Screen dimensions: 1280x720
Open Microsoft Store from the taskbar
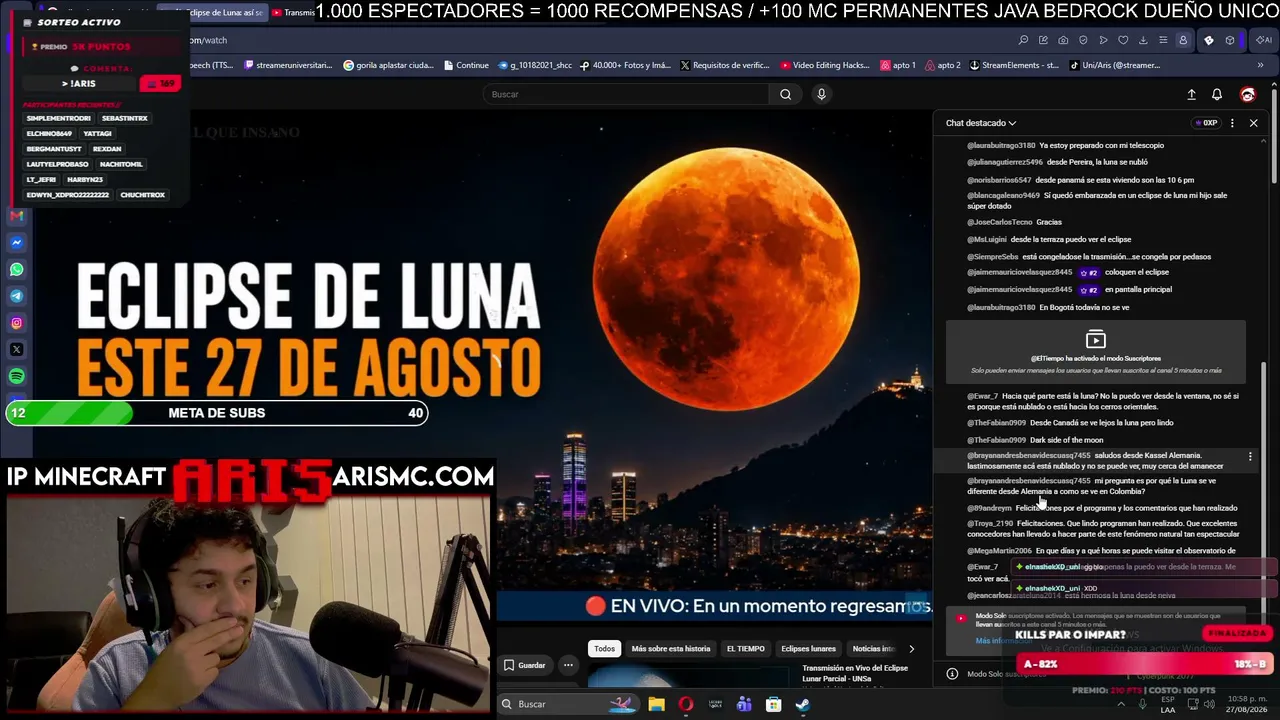click(x=773, y=704)
